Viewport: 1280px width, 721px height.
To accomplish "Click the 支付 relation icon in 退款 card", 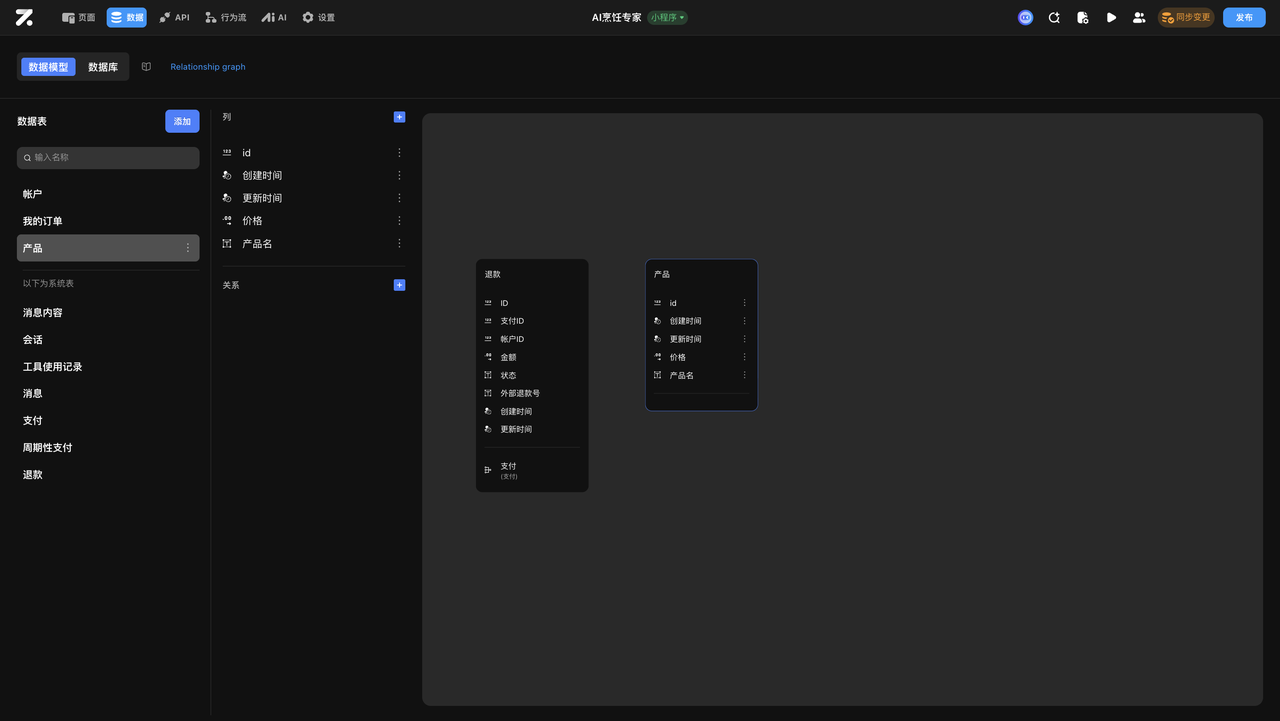I will point(488,470).
